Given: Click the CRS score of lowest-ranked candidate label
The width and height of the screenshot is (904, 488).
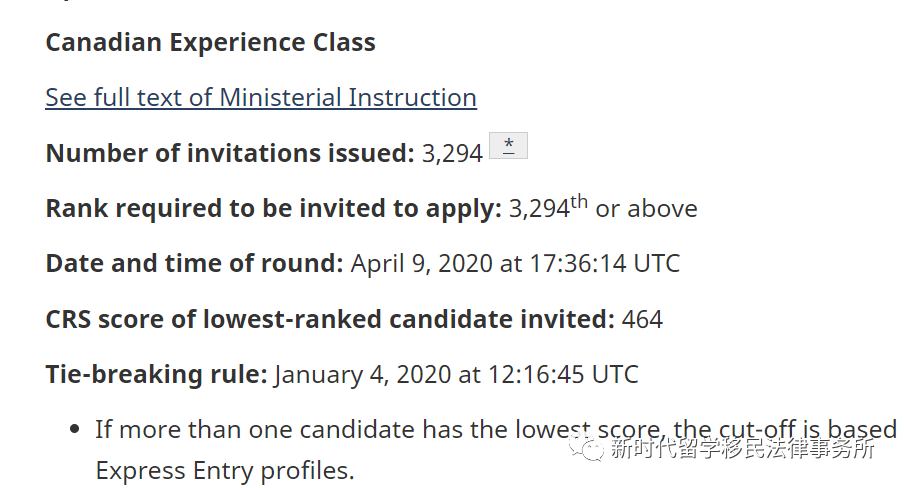Looking at the screenshot, I should pos(330,319).
